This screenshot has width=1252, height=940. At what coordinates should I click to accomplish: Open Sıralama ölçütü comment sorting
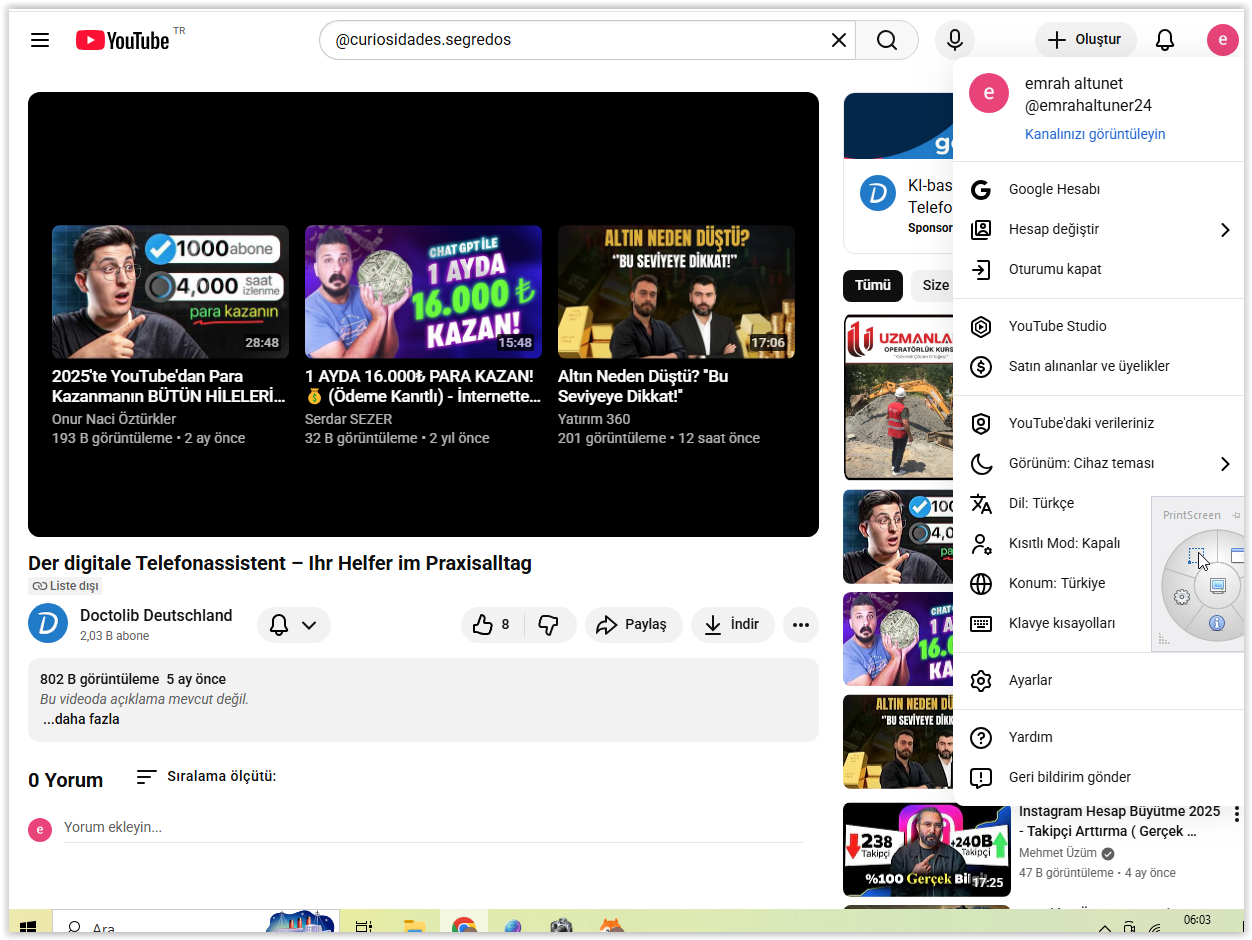click(x=206, y=776)
